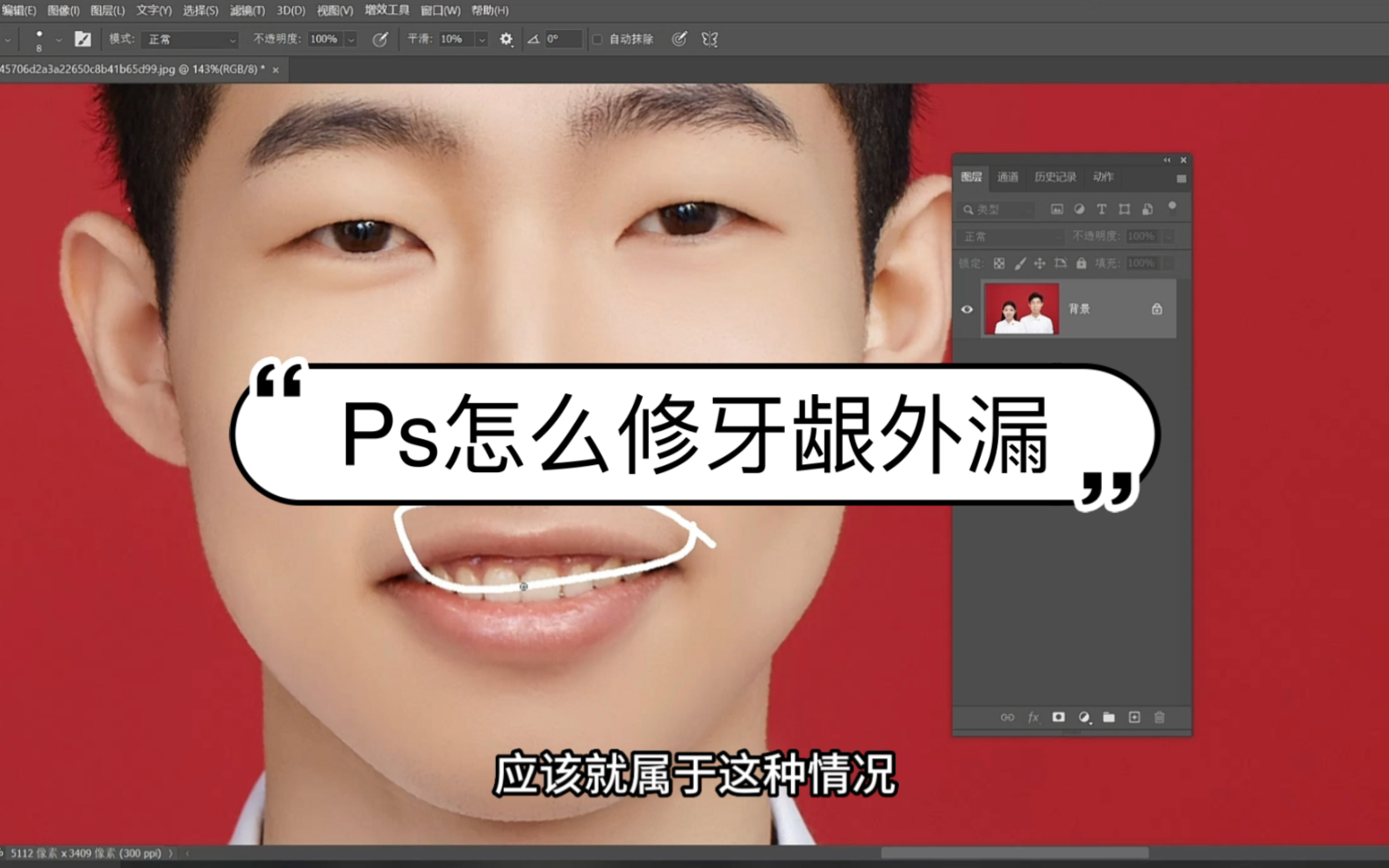This screenshot has height=868, width=1389.
Task: Open smoothing options gear icon
Action: coord(507,39)
